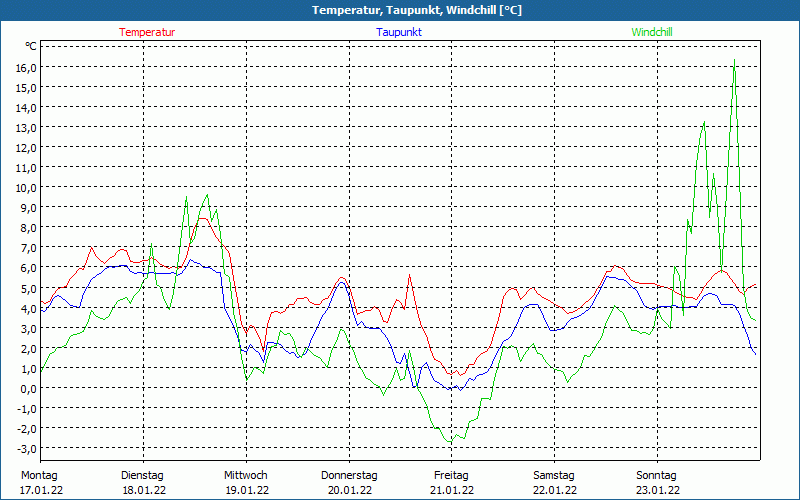Click the 4,0 y-axis value
Image resolution: width=800 pixels, height=500 pixels.
point(29,308)
